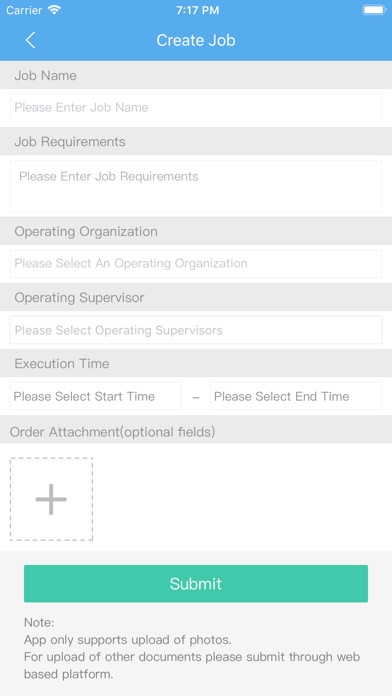
Task: Tap the battery indicator icon
Action: coord(374,10)
